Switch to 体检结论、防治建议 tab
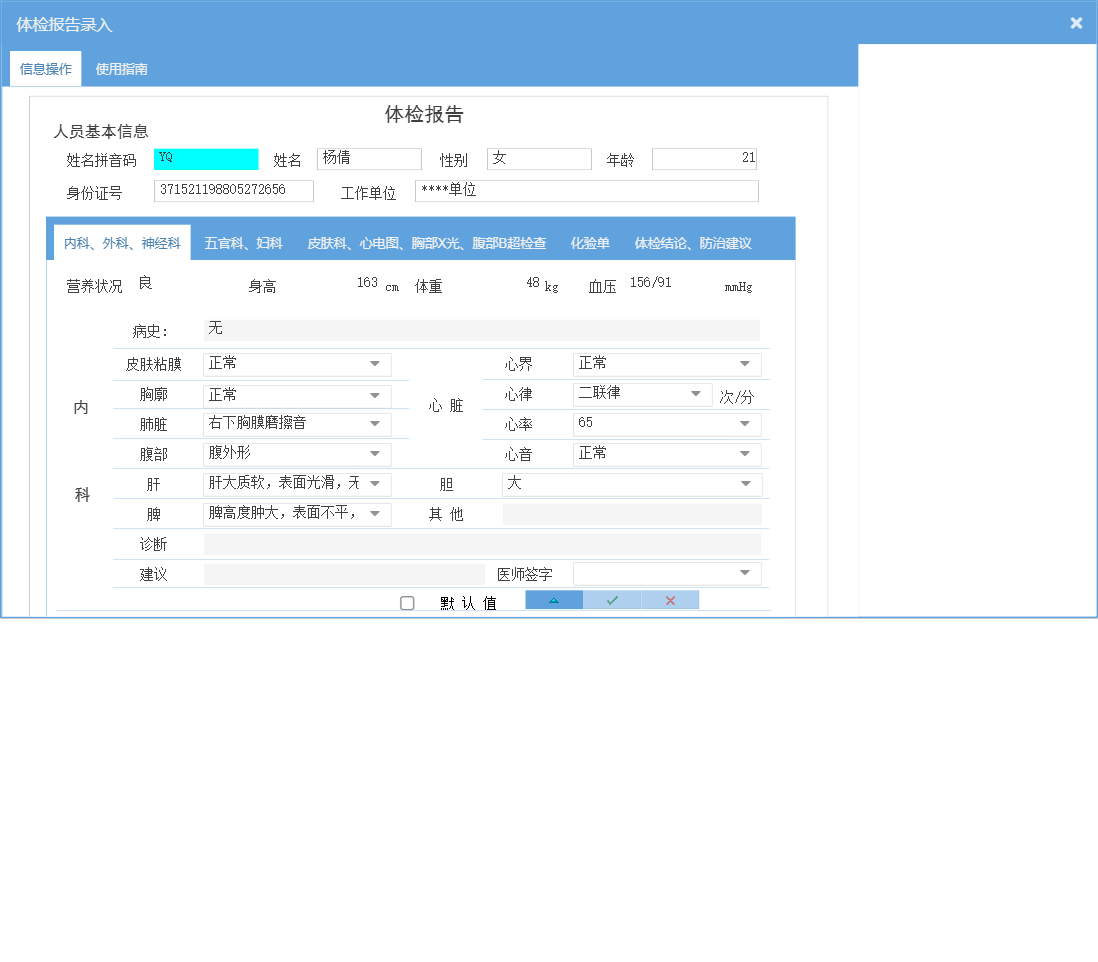 click(x=693, y=242)
